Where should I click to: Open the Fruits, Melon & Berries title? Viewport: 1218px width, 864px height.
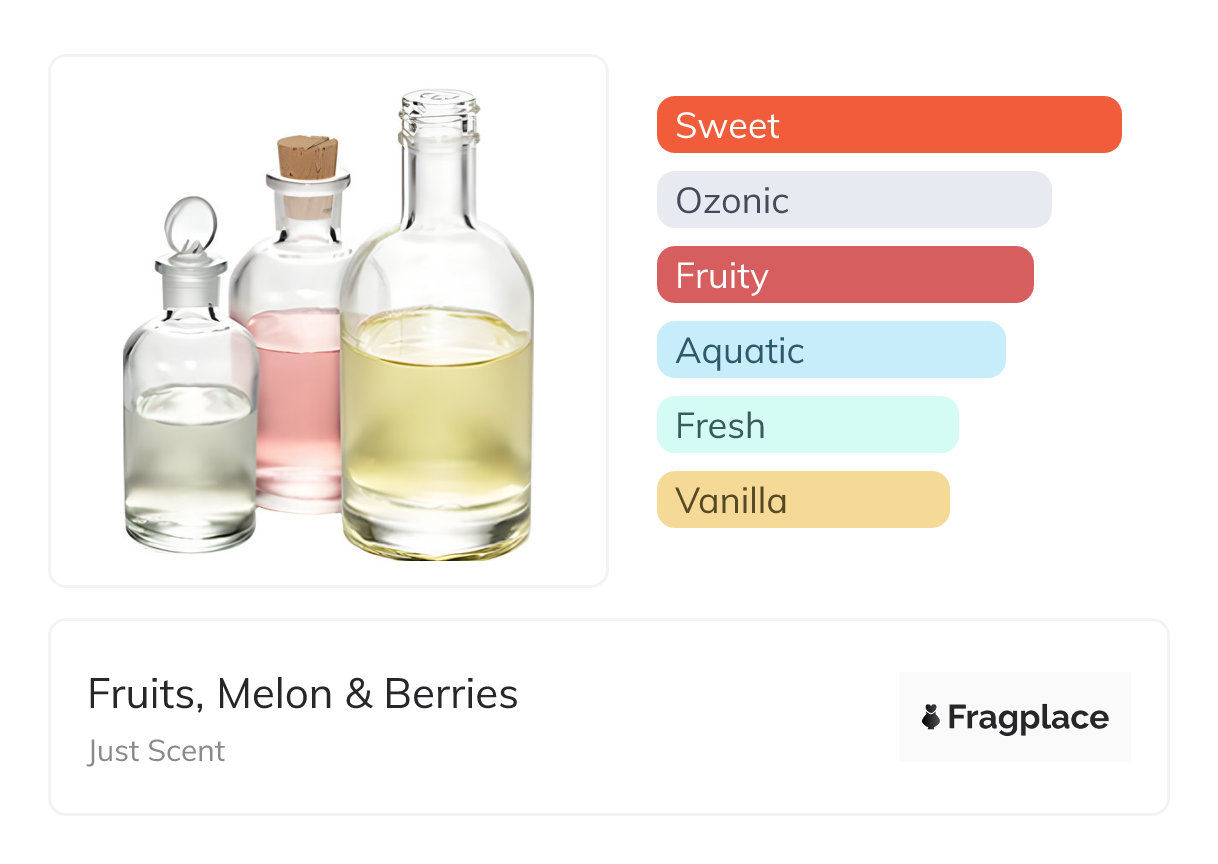(303, 694)
